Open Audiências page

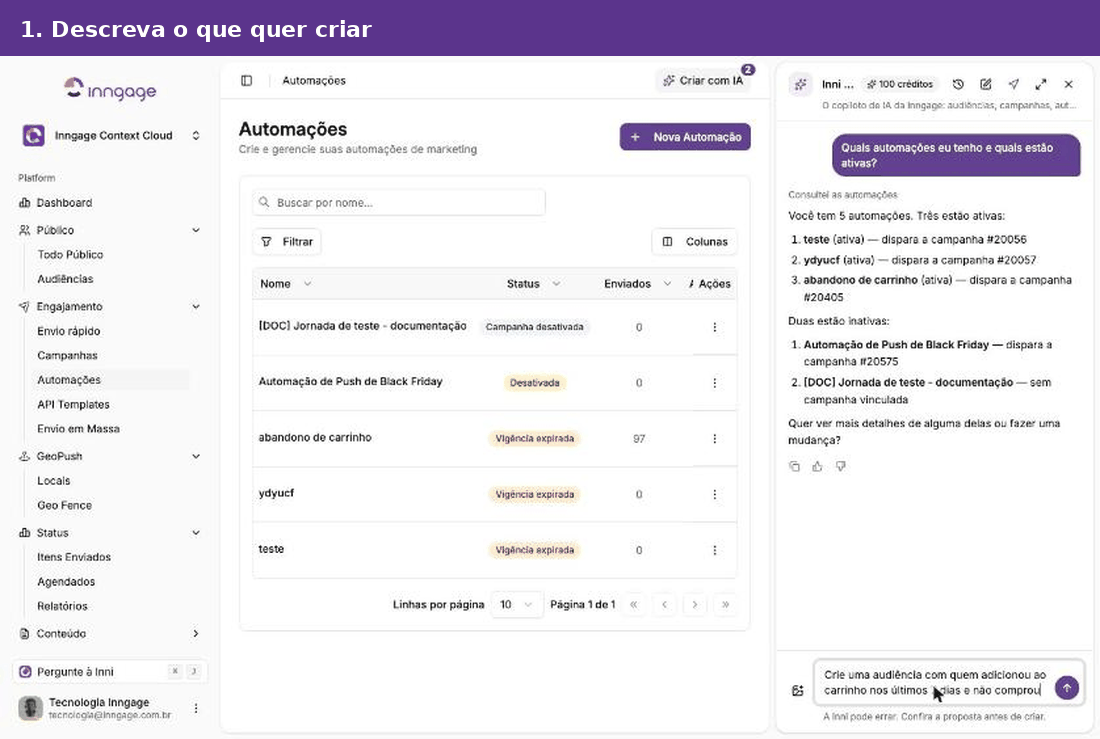click(65, 279)
